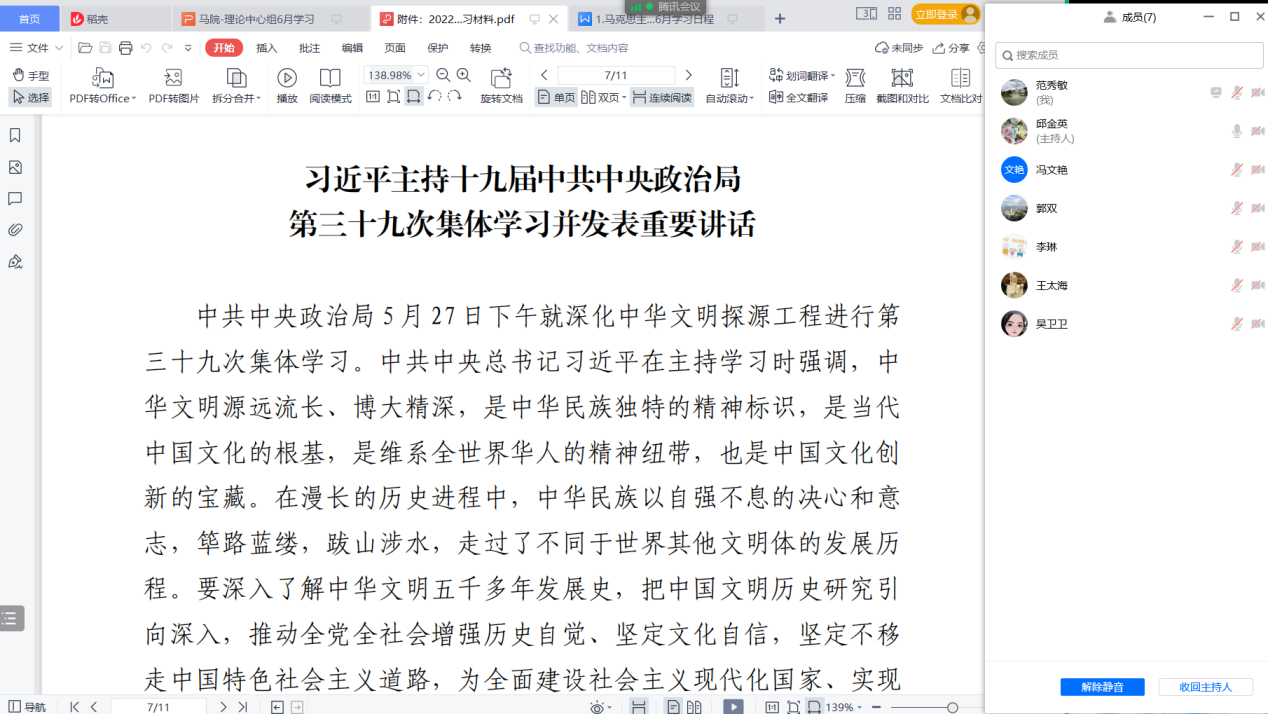Toggle microphone mute for 冯文艳
Image resolution: width=1268 pixels, height=714 pixels.
point(1237,170)
